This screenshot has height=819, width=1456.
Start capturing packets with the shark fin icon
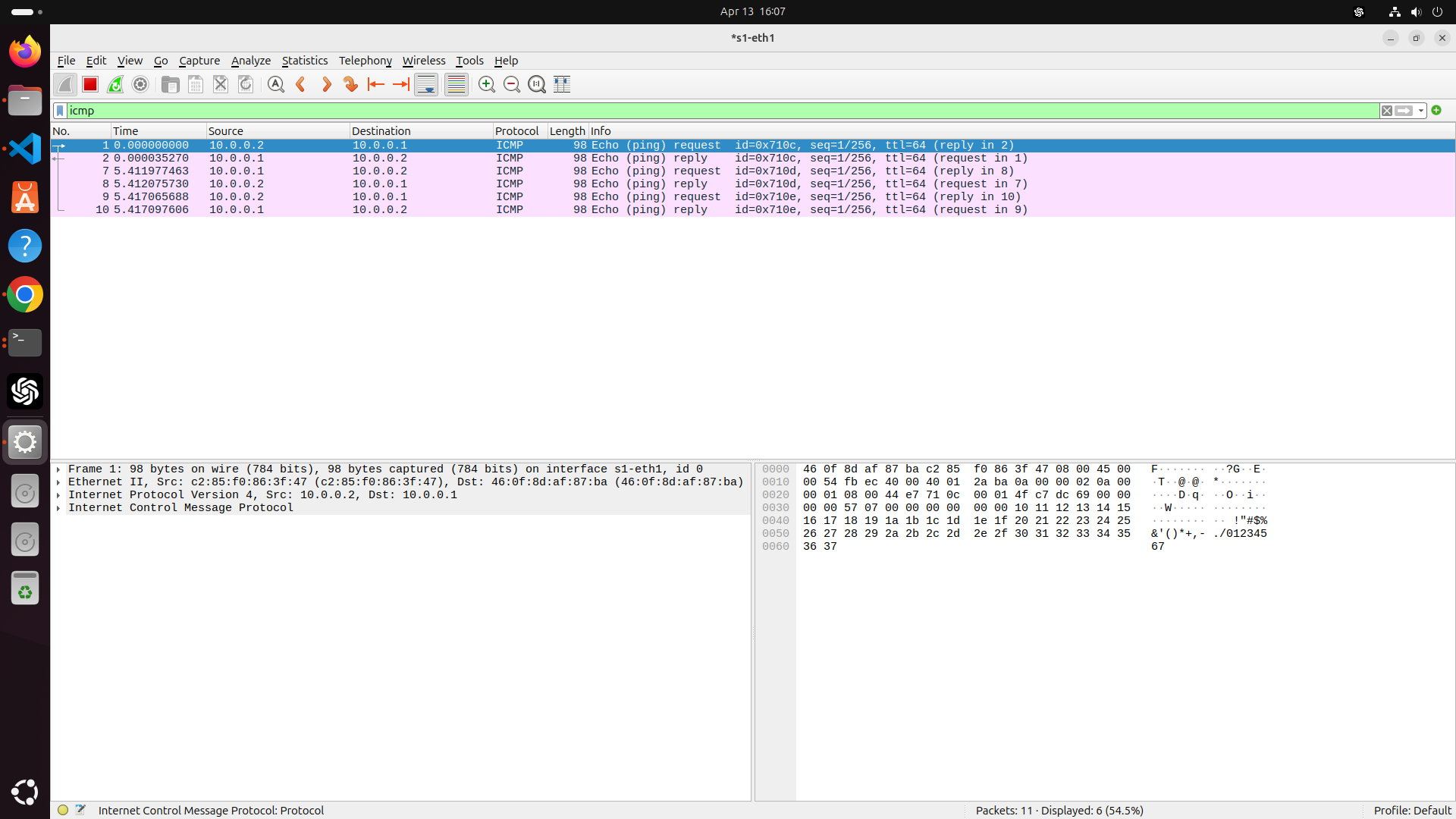64,84
